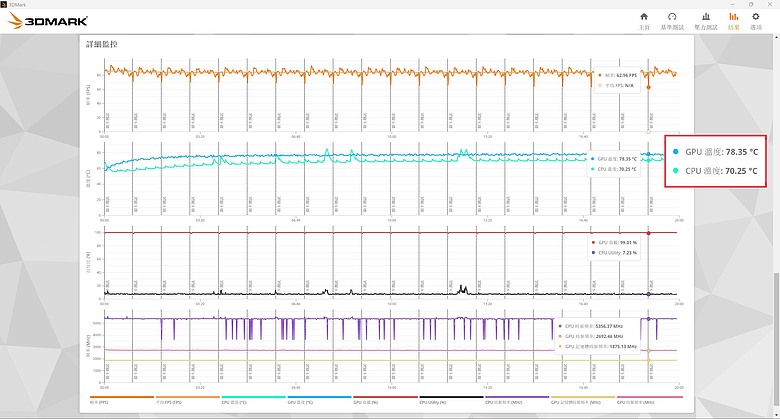780x419 pixels.
Task: Open the Stress Tests (壓力測試) icon
Action: [x=706, y=21]
